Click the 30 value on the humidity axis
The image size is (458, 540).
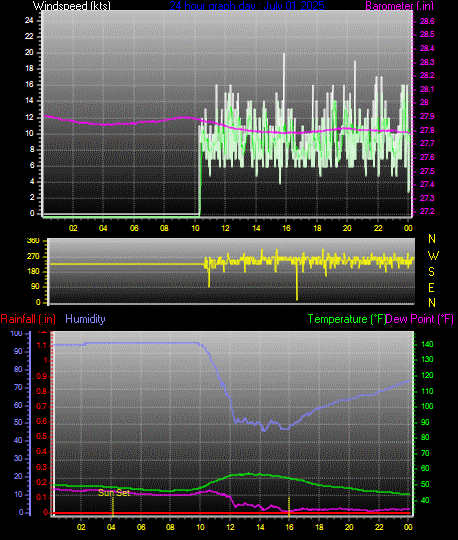(18, 458)
